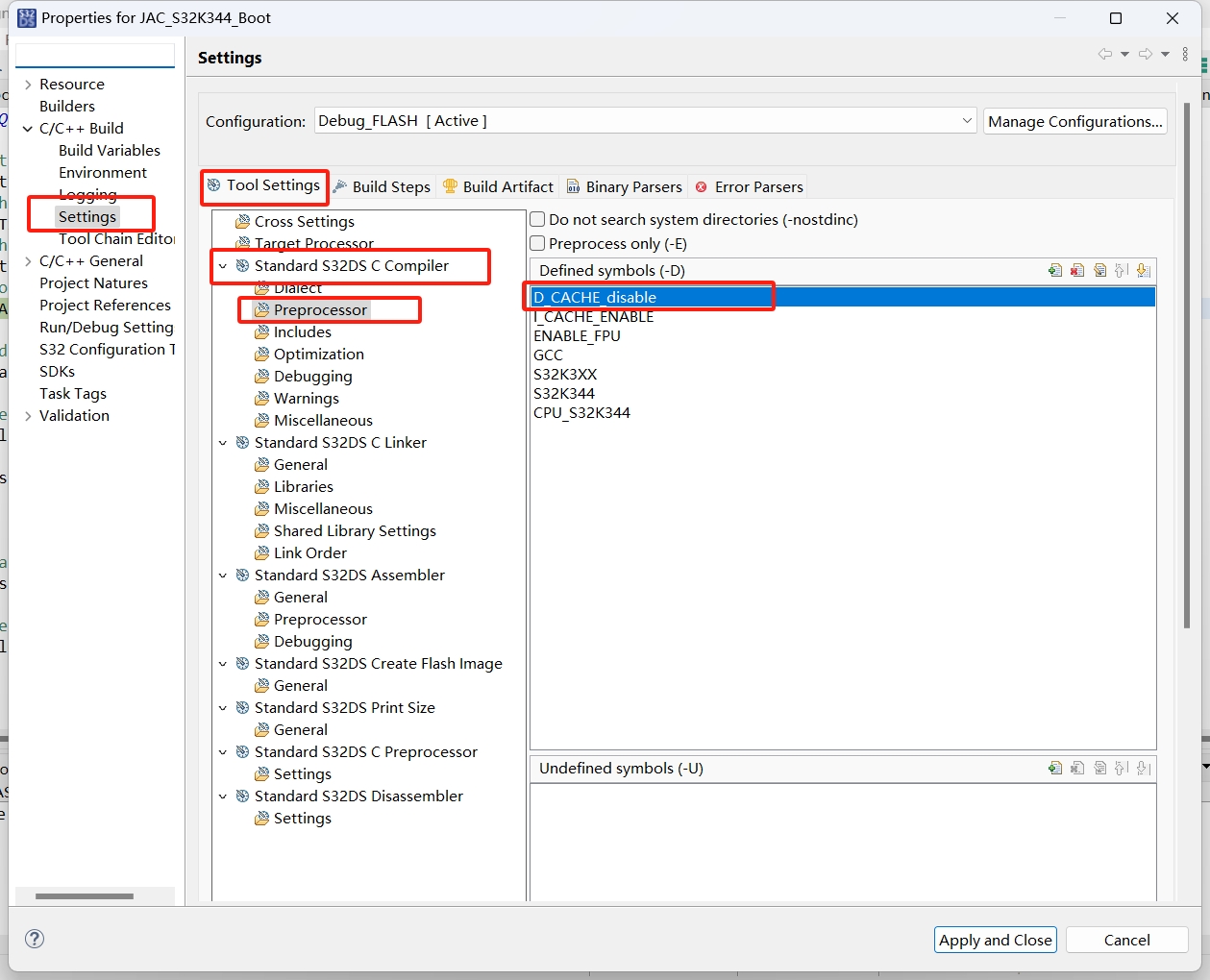Click Move Up icon in Undefined symbols toolbar
The height and width of the screenshot is (980, 1210).
click(x=1122, y=768)
